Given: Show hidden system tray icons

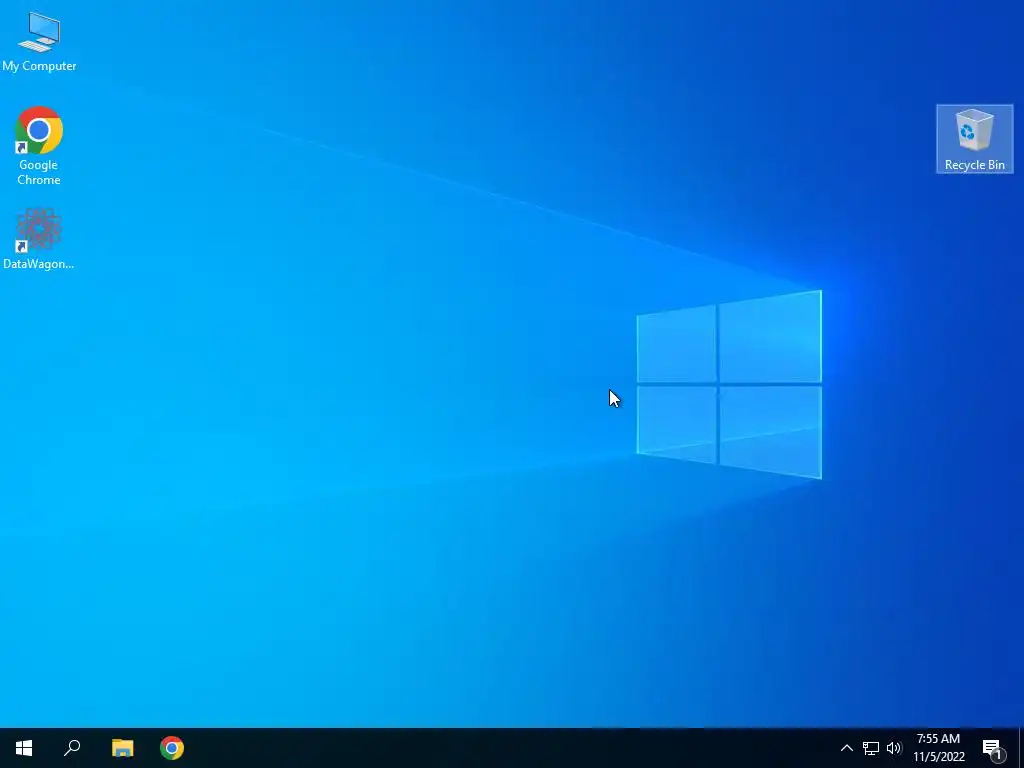Looking at the screenshot, I should click(846, 748).
